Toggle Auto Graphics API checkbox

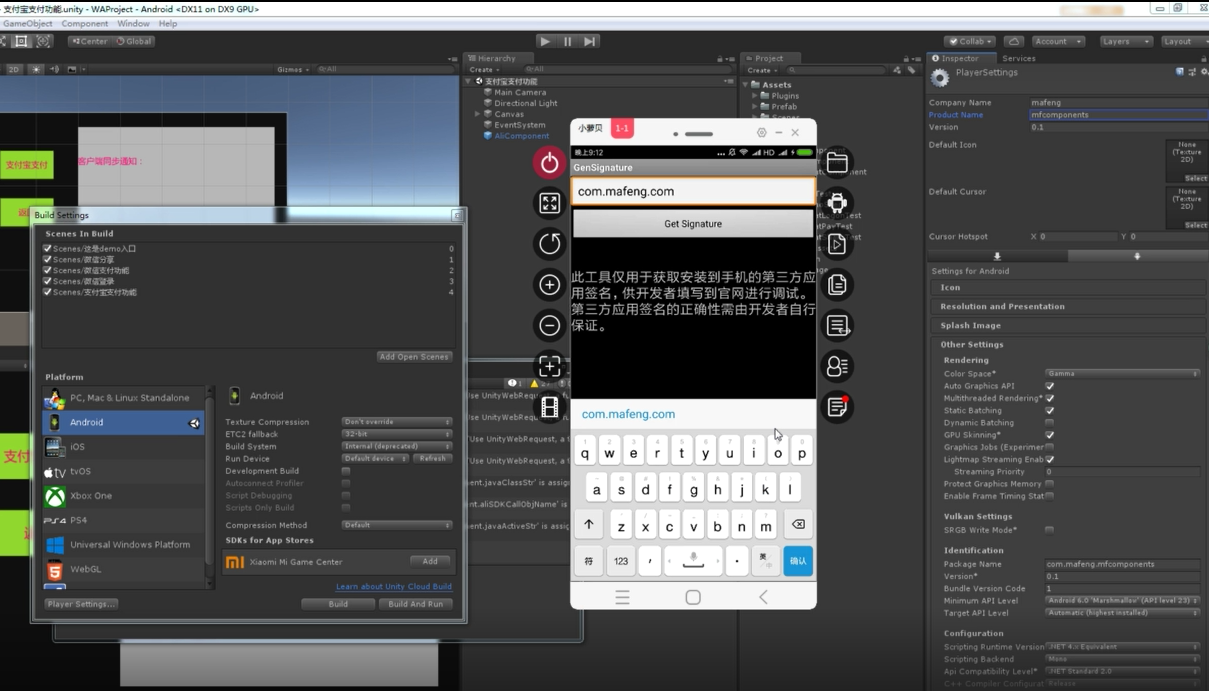(1049, 386)
